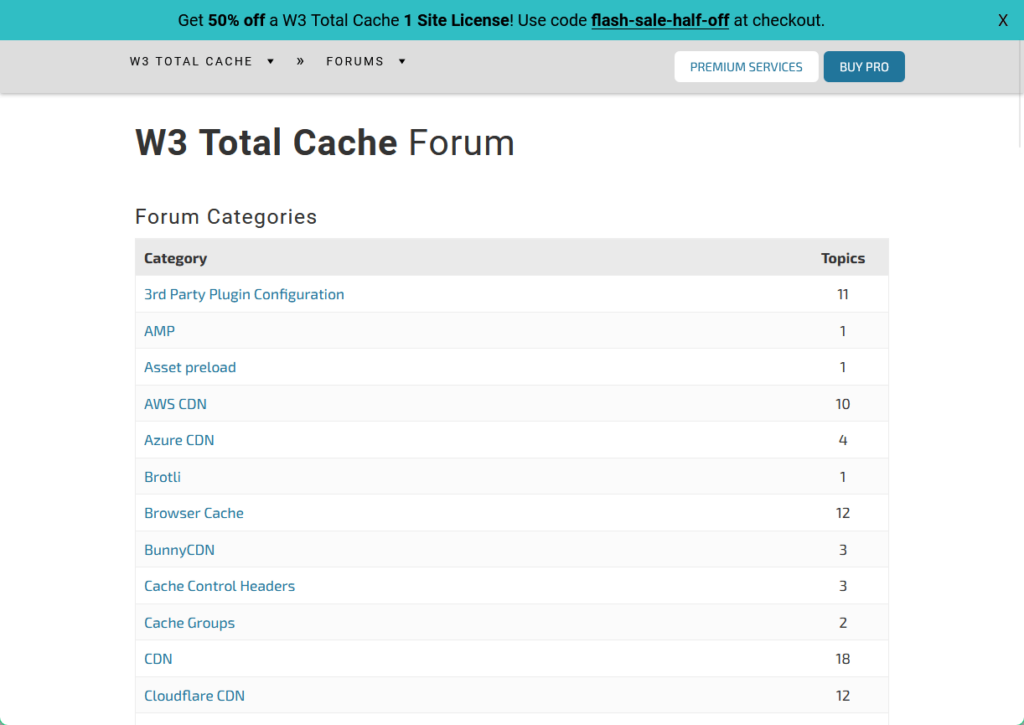The image size is (1024, 725).
Task: Select topic count 11 for 3rd Party Plugin
Action: [842, 294]
